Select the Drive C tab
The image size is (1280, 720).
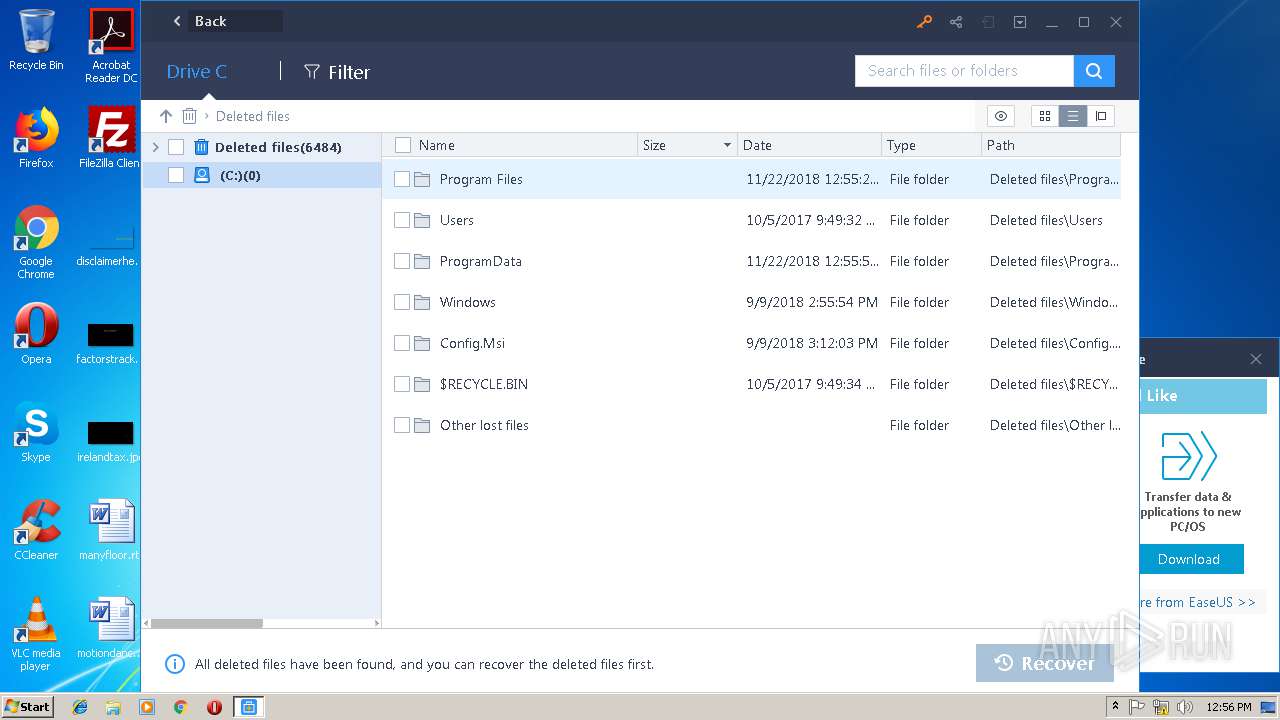point(197,72)
